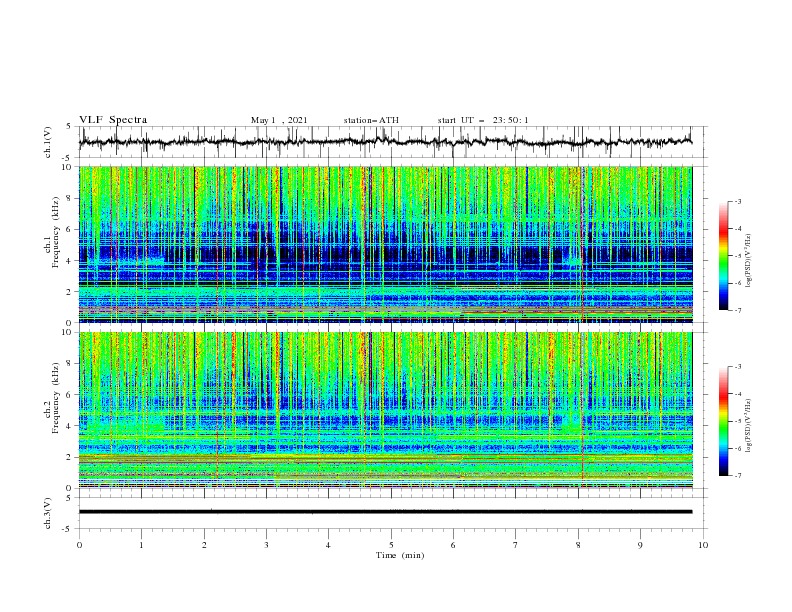792x612 pixels.
Task: Click the ch.3 voltage flat trace
Action: [x=386, y=512]
